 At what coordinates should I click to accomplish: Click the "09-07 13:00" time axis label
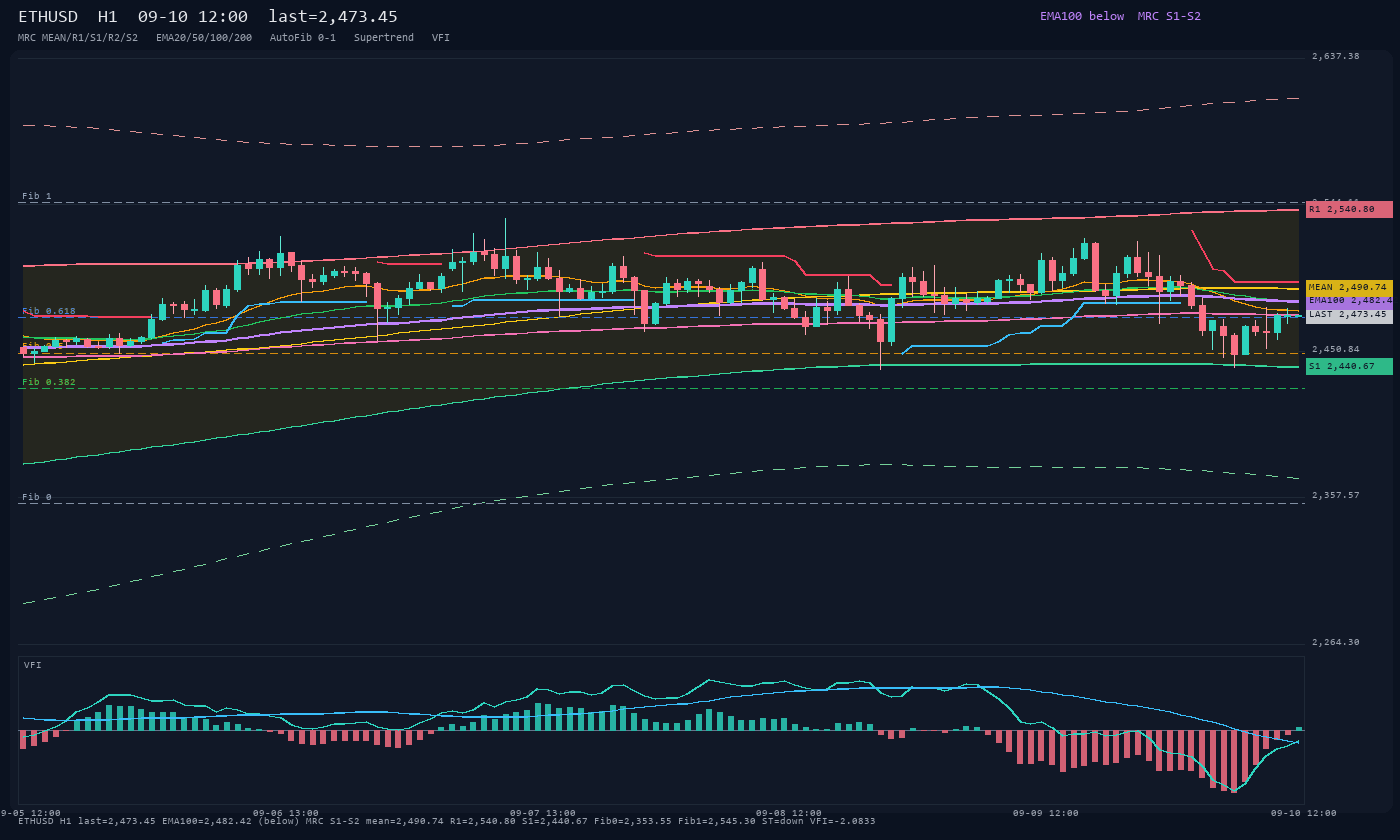543,813
